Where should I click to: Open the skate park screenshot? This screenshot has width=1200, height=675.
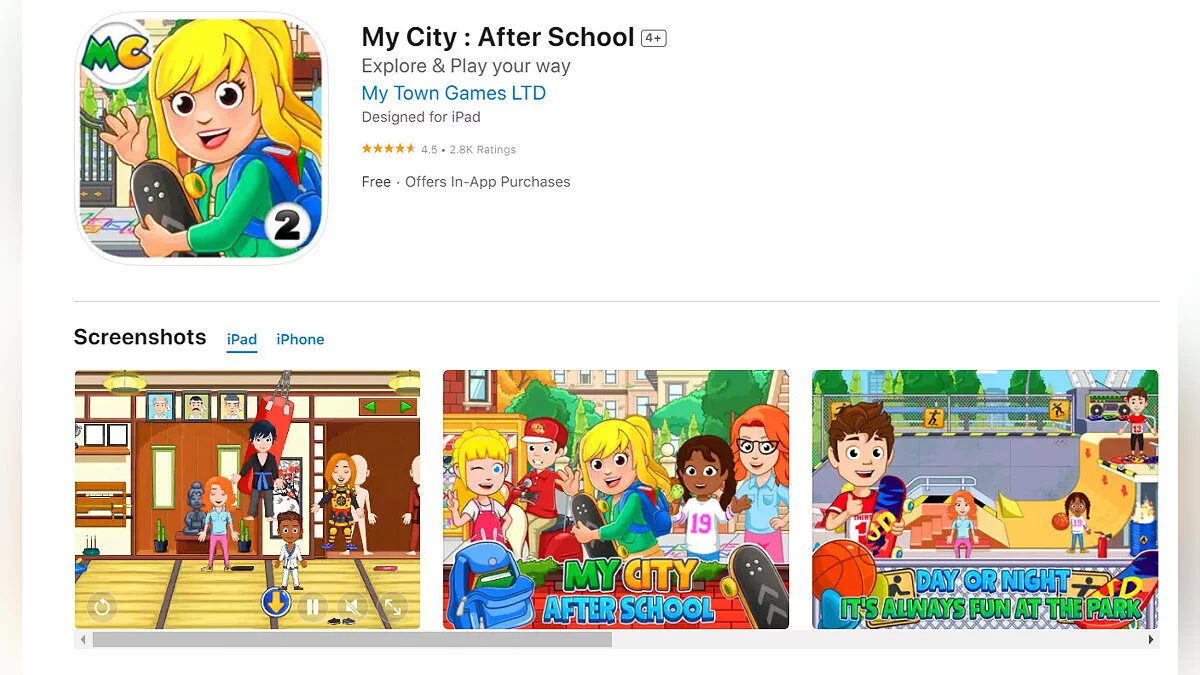point(985,499)
